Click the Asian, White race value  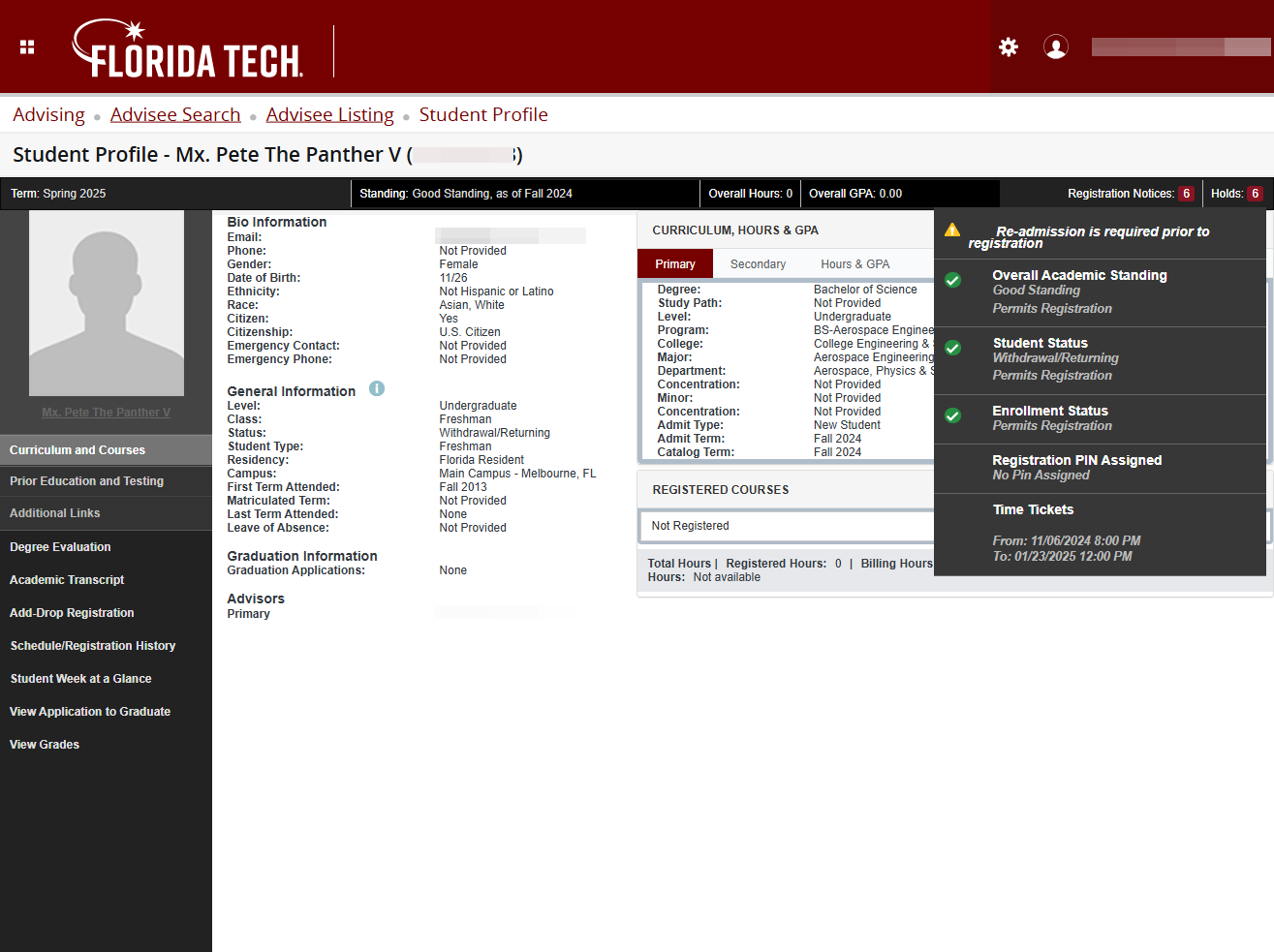coord(472,305)
